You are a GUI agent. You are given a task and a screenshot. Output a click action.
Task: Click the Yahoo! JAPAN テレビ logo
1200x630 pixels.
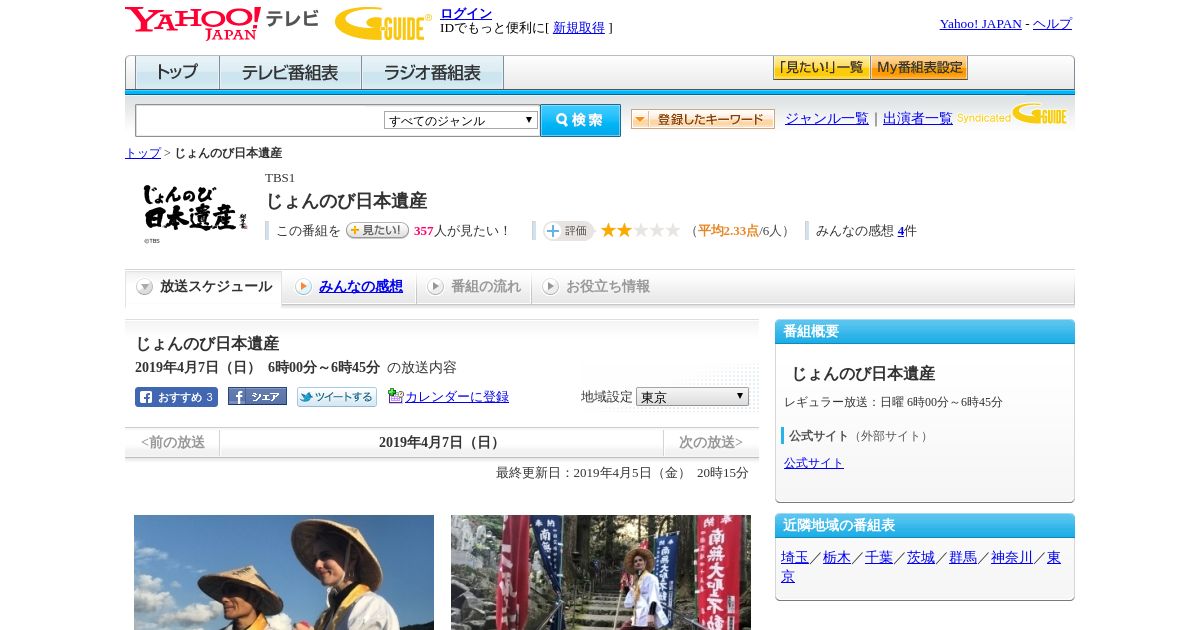(x=222, y=23)
